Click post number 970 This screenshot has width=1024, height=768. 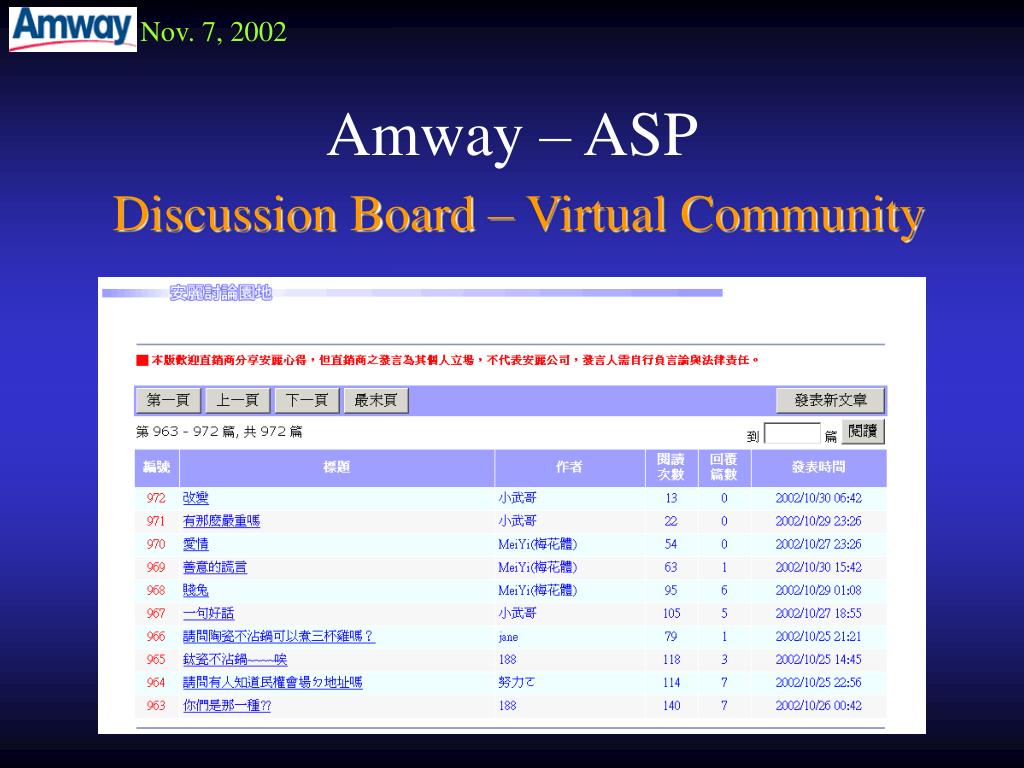click(156, 544)
